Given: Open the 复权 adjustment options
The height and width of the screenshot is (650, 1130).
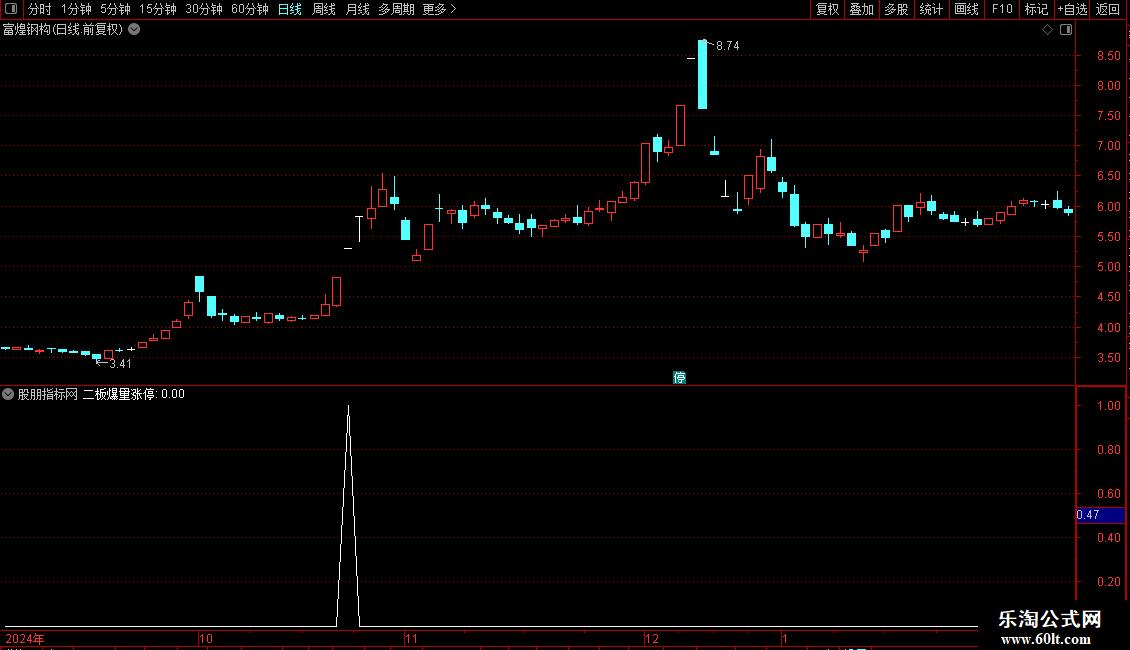Looking at the screenshot, I should click(x=827, y=9).
